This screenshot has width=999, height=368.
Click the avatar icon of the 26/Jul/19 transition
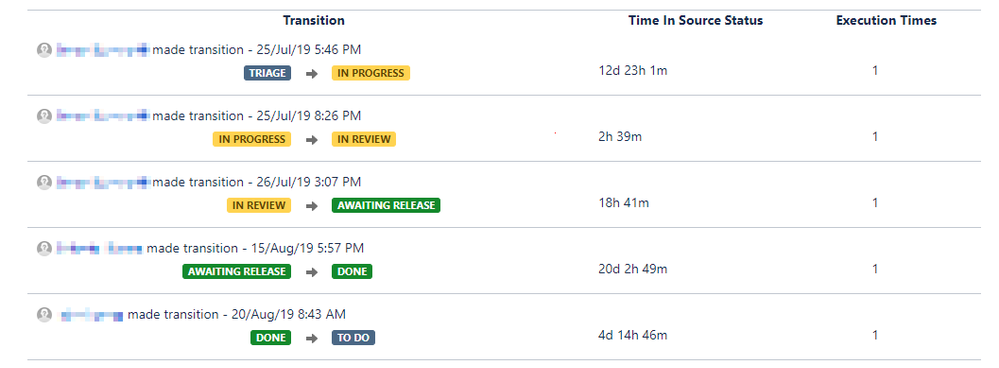point(44,182)
